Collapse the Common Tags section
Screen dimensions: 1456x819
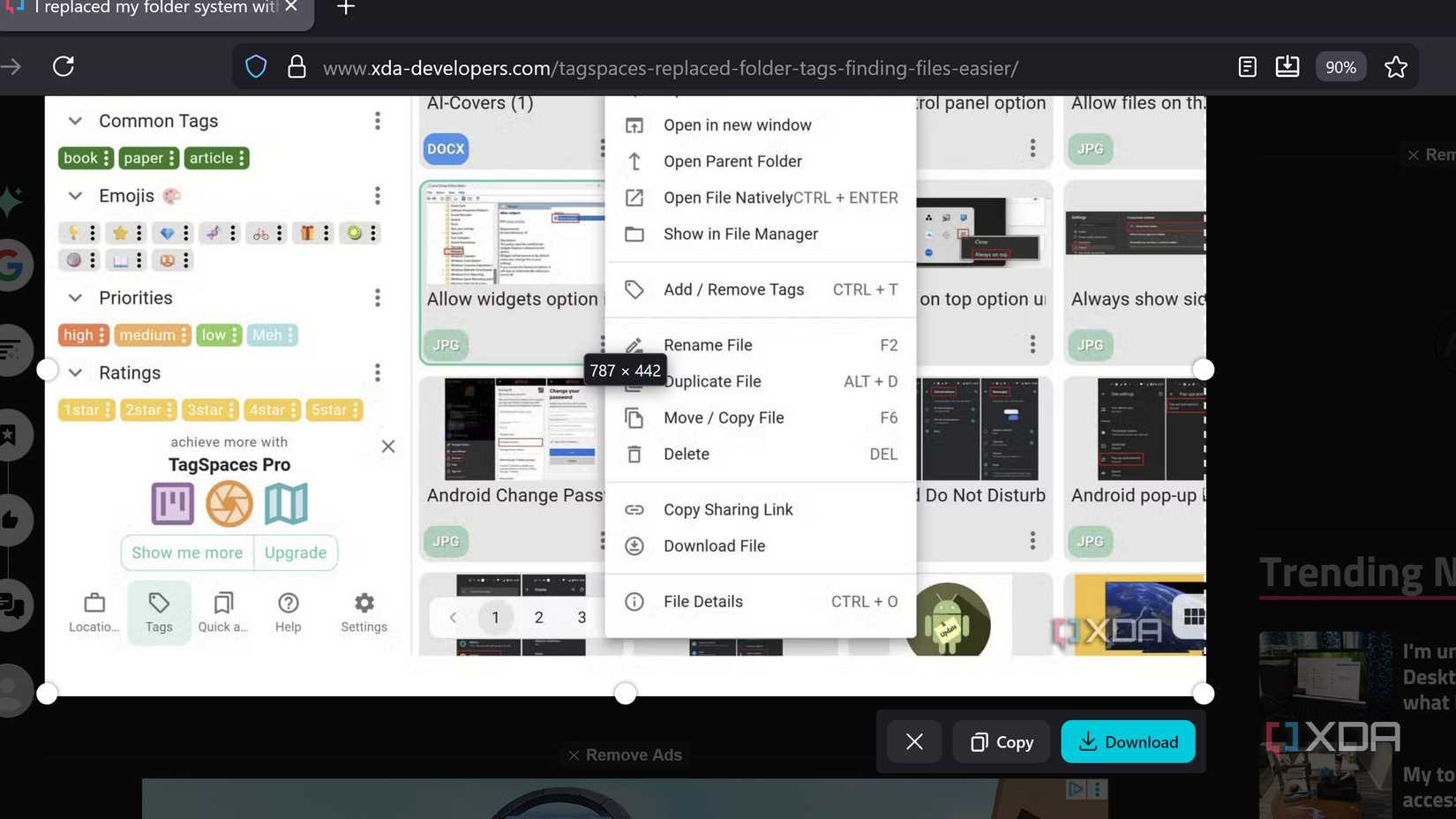[x=76, y=121]
